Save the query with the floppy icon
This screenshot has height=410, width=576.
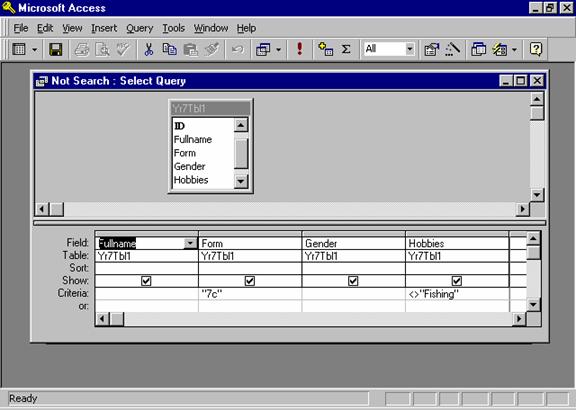(56, 49)
